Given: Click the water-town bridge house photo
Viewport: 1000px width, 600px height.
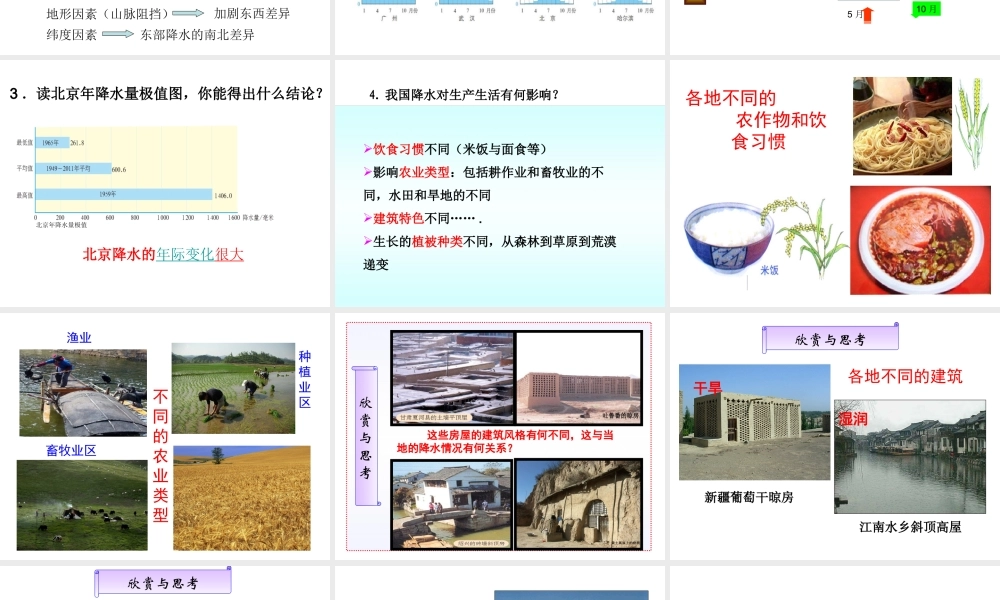Looking at the screenshot, I should pos(452,505).
